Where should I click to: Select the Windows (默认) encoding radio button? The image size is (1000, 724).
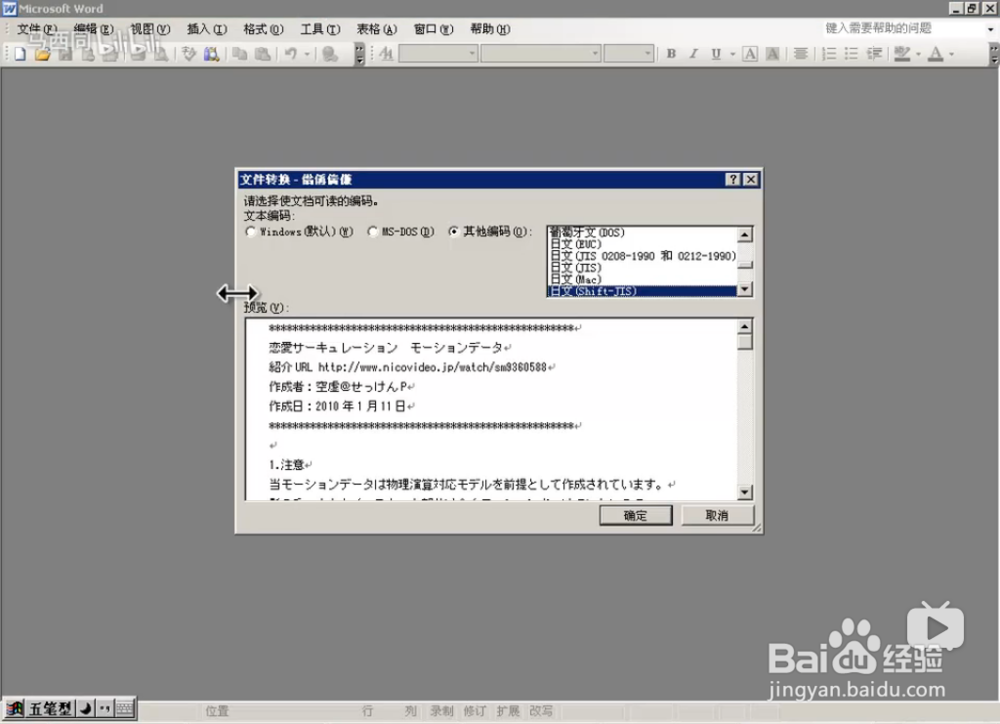[250, 231]
